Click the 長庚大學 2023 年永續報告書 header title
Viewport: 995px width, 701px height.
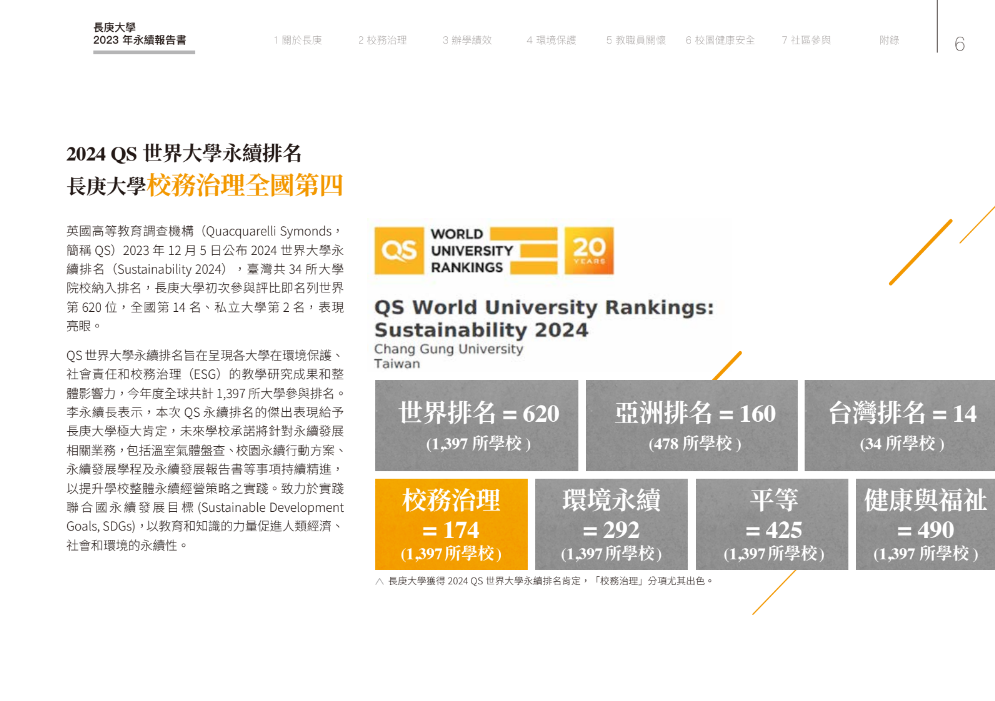[140, 34]
